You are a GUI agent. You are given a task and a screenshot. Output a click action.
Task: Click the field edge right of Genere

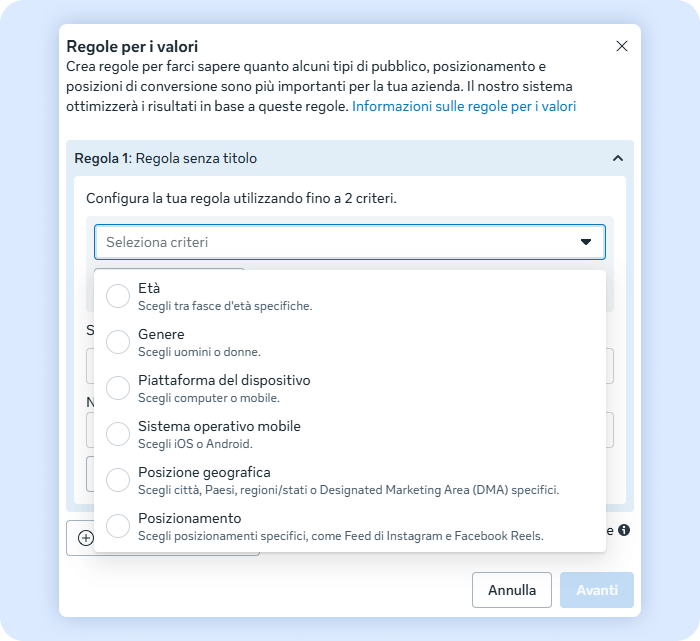[x=610, y=366]
